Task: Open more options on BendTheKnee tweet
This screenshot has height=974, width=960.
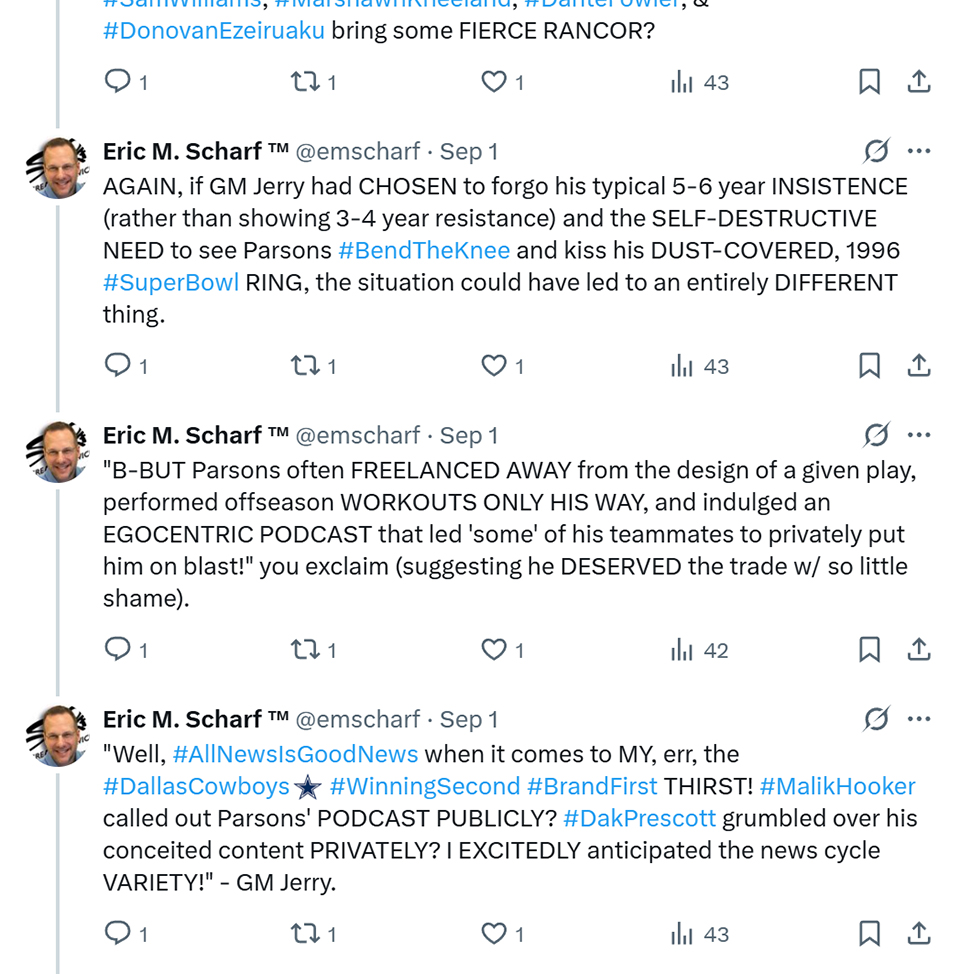Action: 919,151
